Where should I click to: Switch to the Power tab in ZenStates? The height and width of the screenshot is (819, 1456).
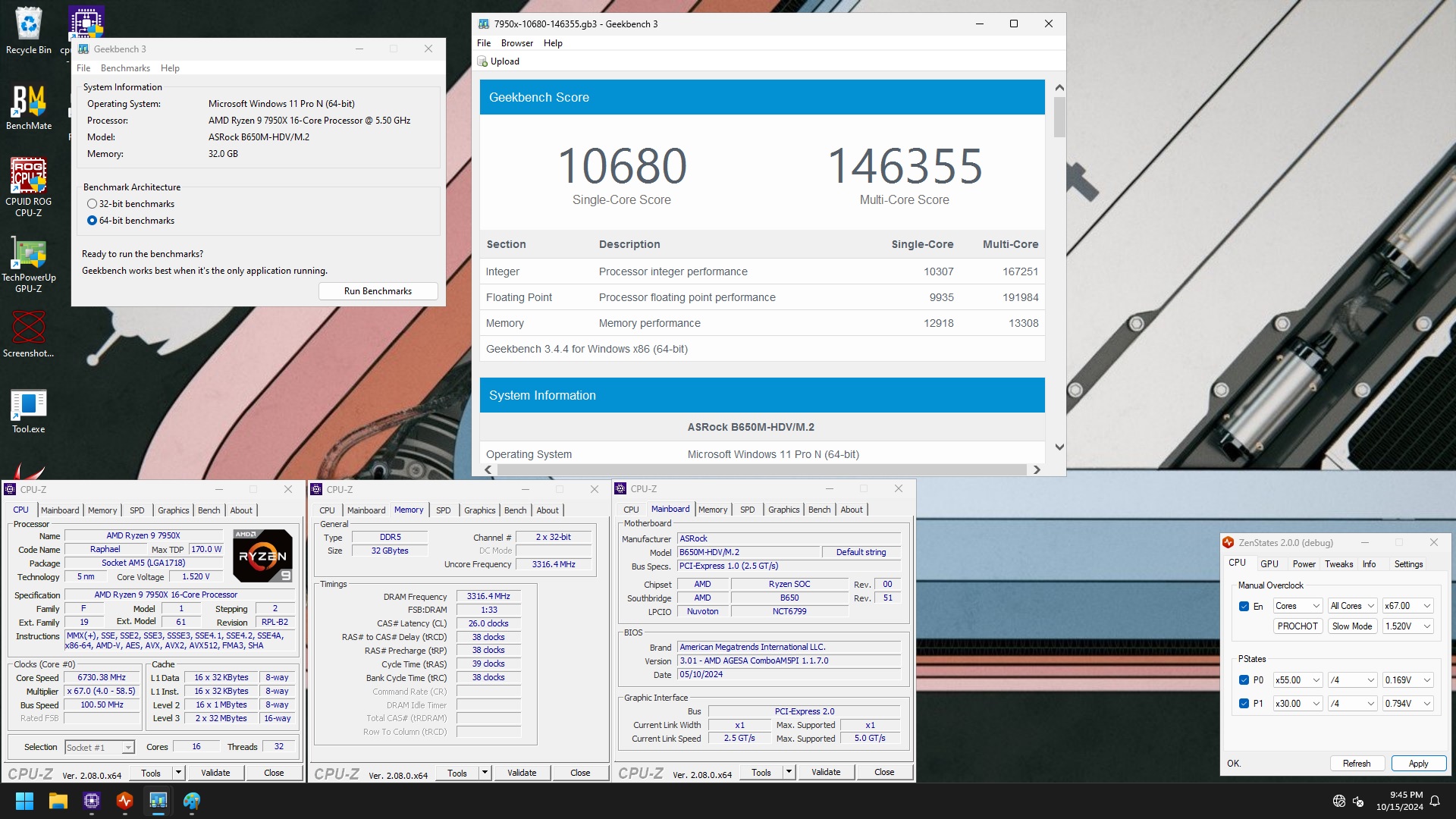tap(1304, 564)
